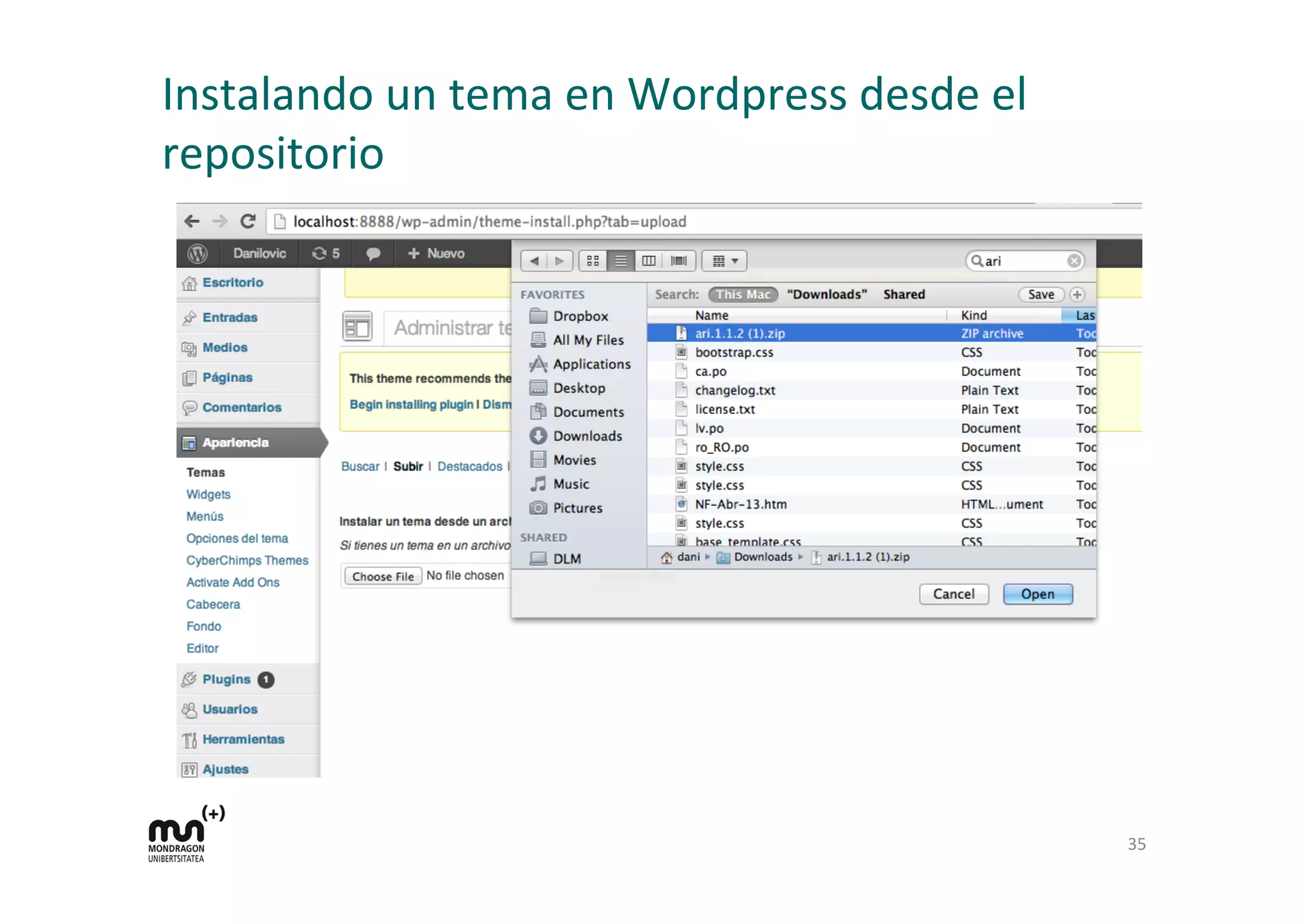Select license.txt file
The height and width of the screenshot is (924, 1308).
(872, 409)
